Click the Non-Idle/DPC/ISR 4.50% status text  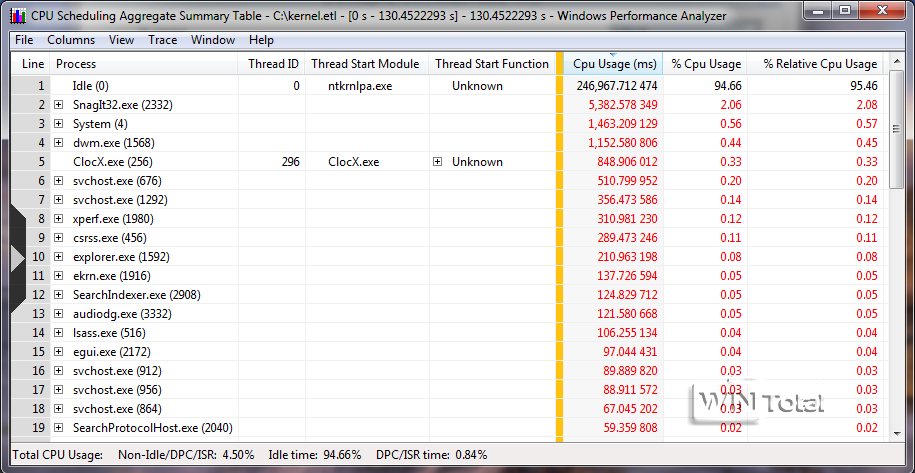[x=186, y=455]
